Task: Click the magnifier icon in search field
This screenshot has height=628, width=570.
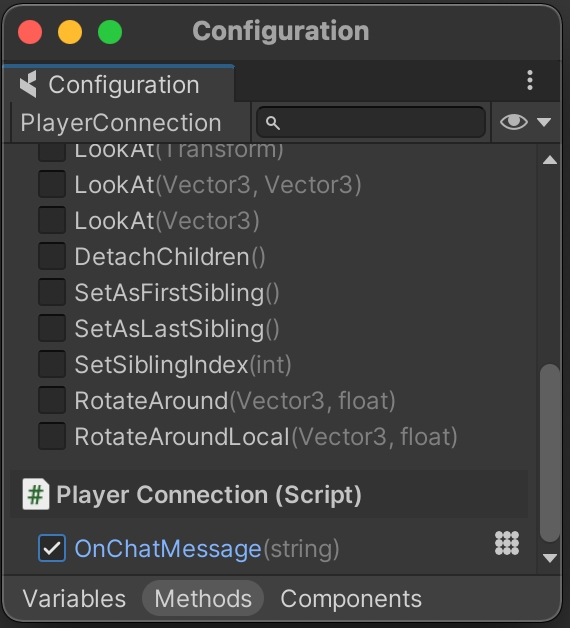Action: click(x=272, y=123)
